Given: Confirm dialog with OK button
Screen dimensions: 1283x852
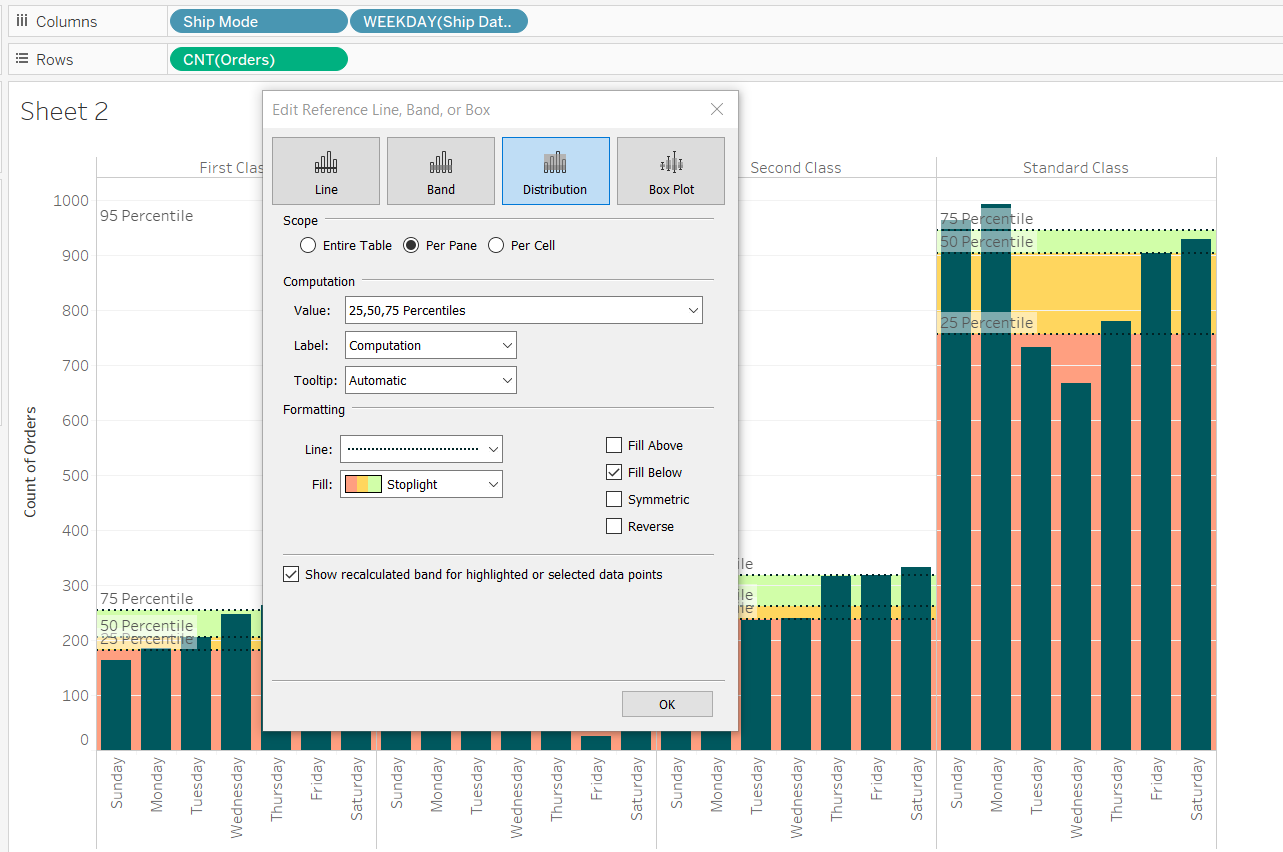Looking at the screenshot, I should tap(667, 704).
